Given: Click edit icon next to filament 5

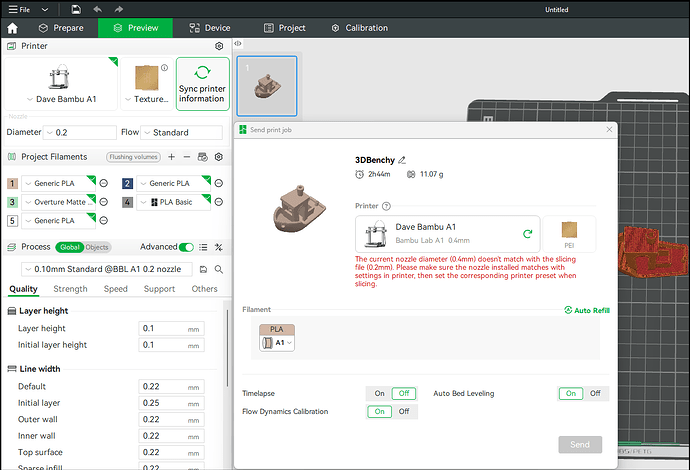Looking at the screenshot, I should 104,220.
